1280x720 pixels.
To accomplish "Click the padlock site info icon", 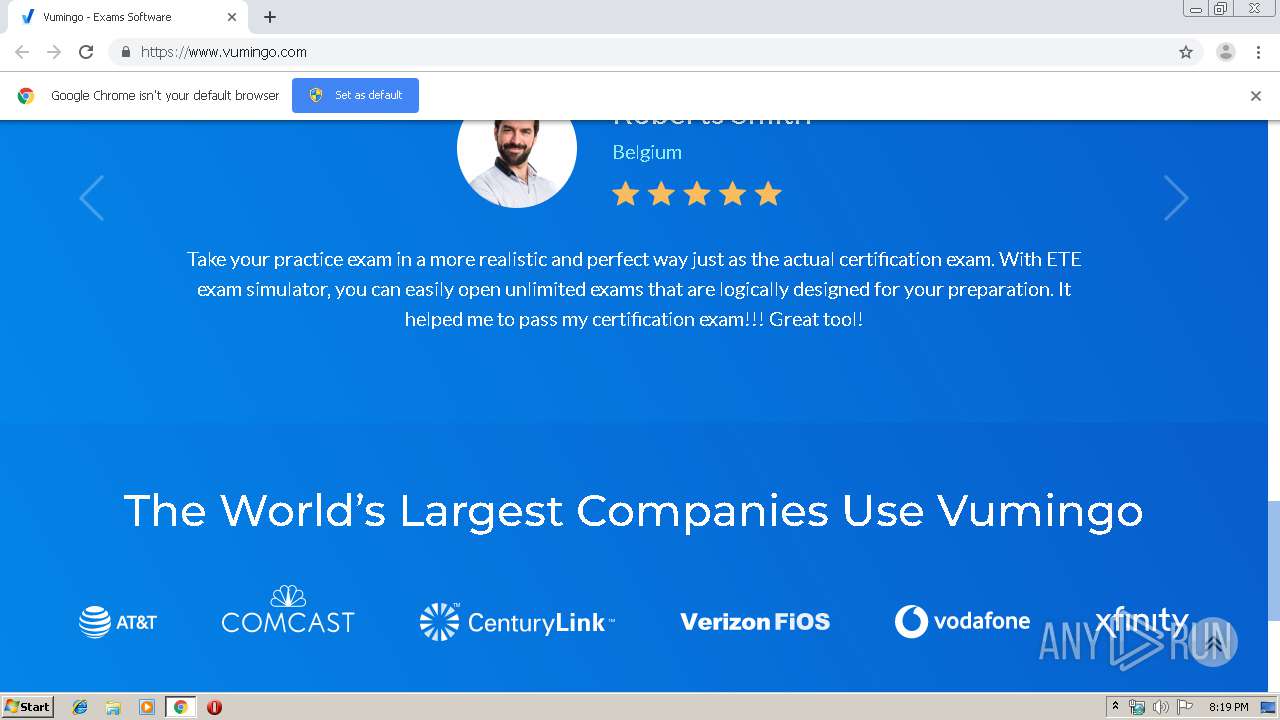I will (125, 52).
